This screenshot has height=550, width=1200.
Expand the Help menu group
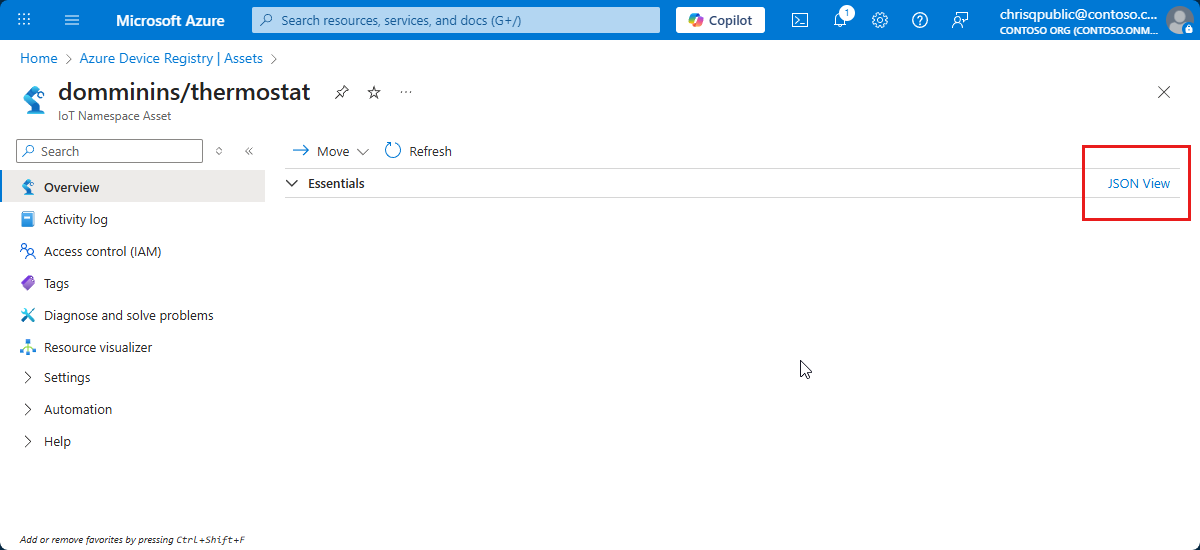[x=28, y=441]
